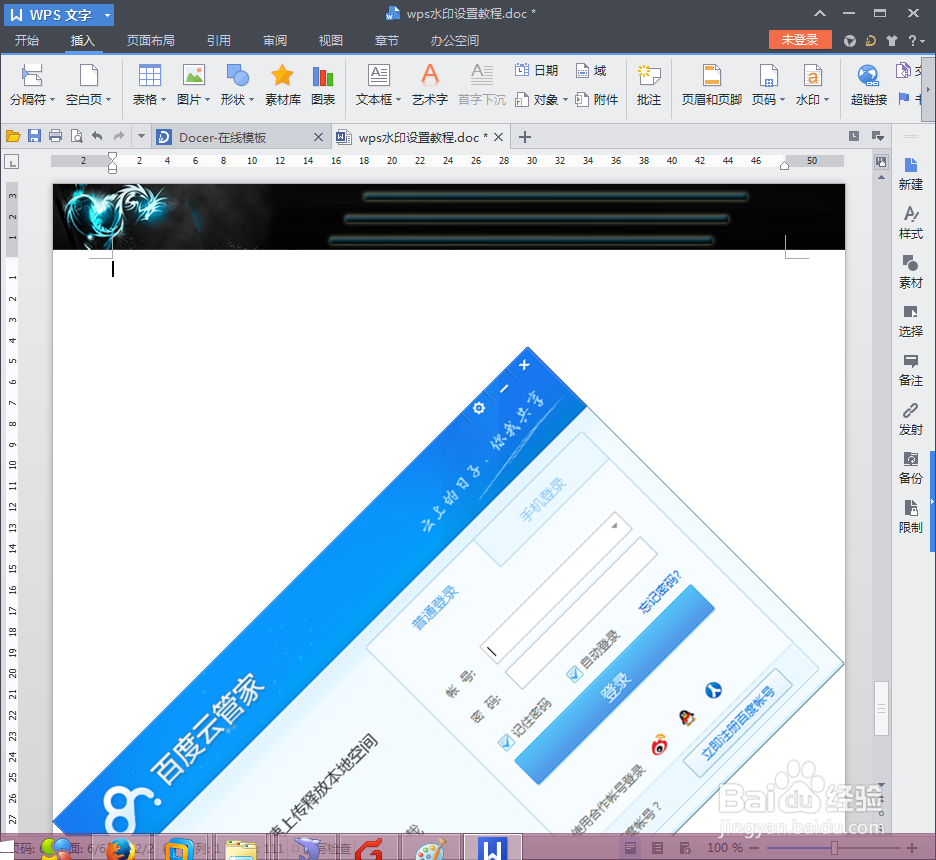Print document using printer icon
The height and width of the screenshot is (860, 936).
(56, 136)
